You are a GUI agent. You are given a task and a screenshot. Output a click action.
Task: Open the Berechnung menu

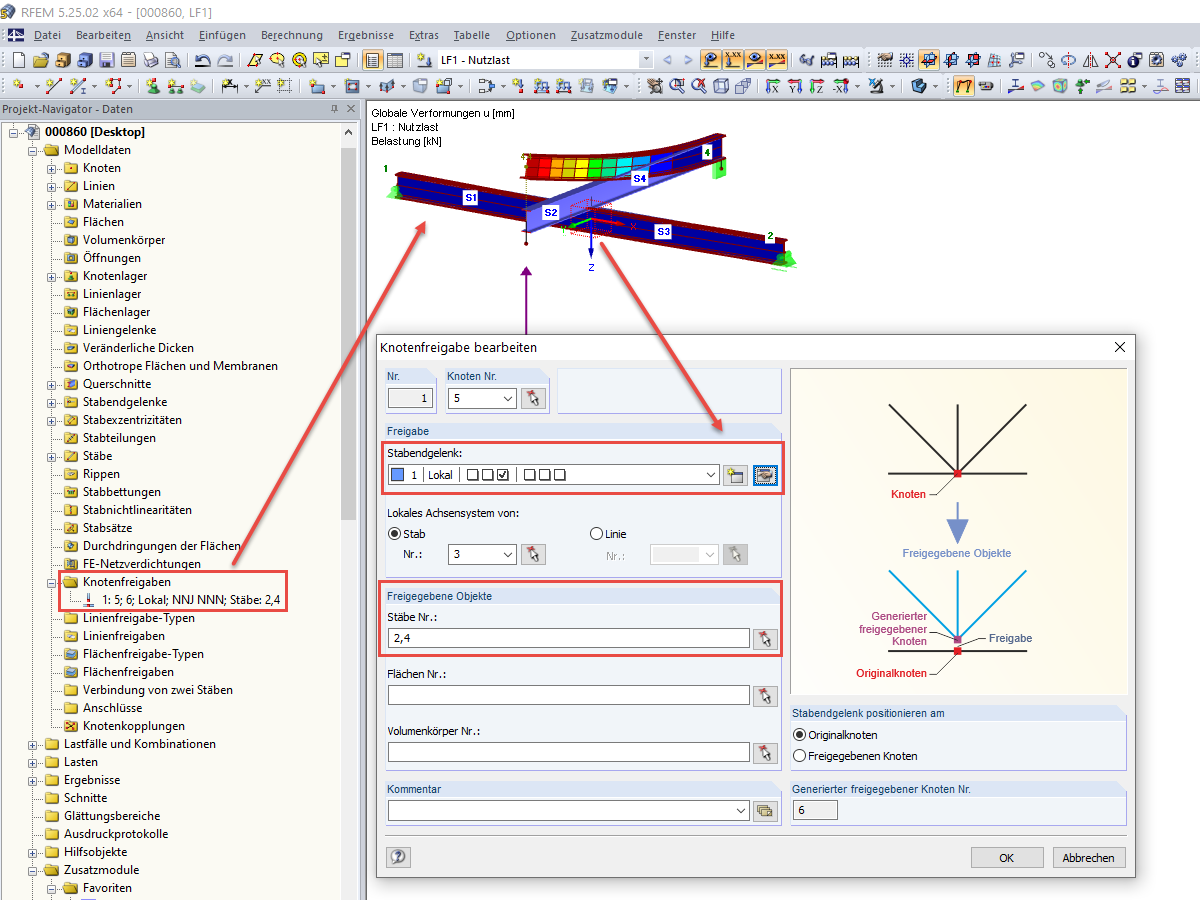292,35
